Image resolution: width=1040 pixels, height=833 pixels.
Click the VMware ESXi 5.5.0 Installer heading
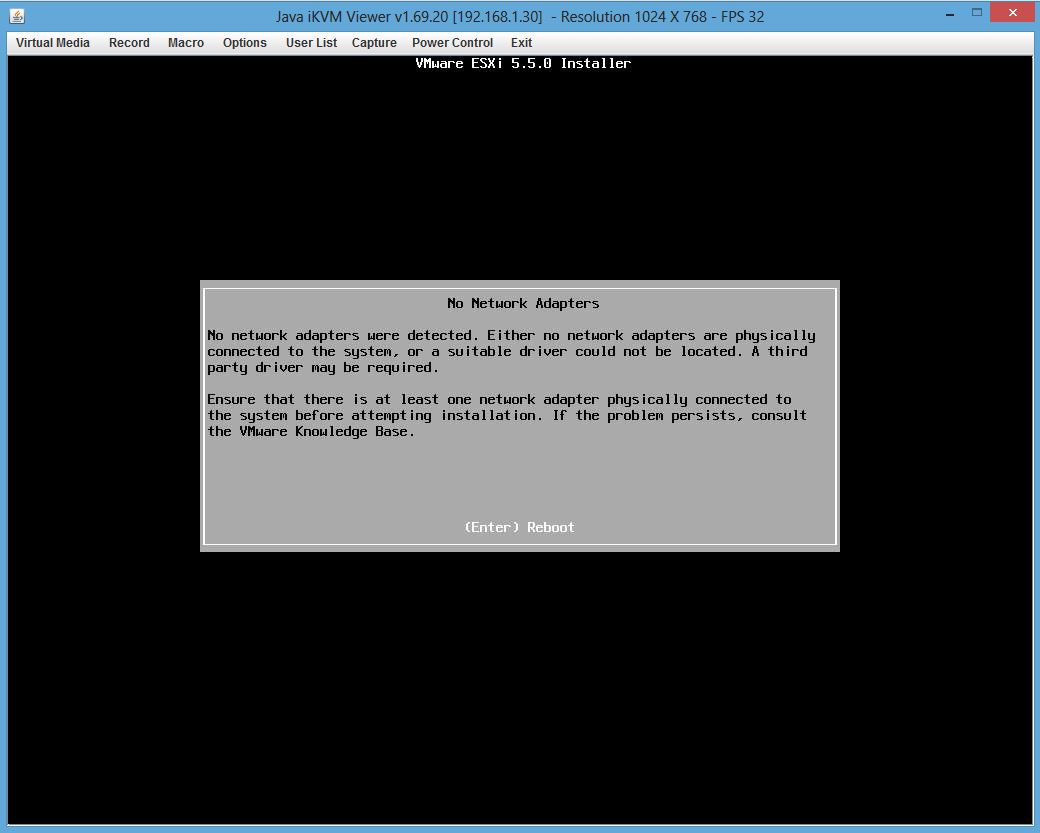[523, 63]
